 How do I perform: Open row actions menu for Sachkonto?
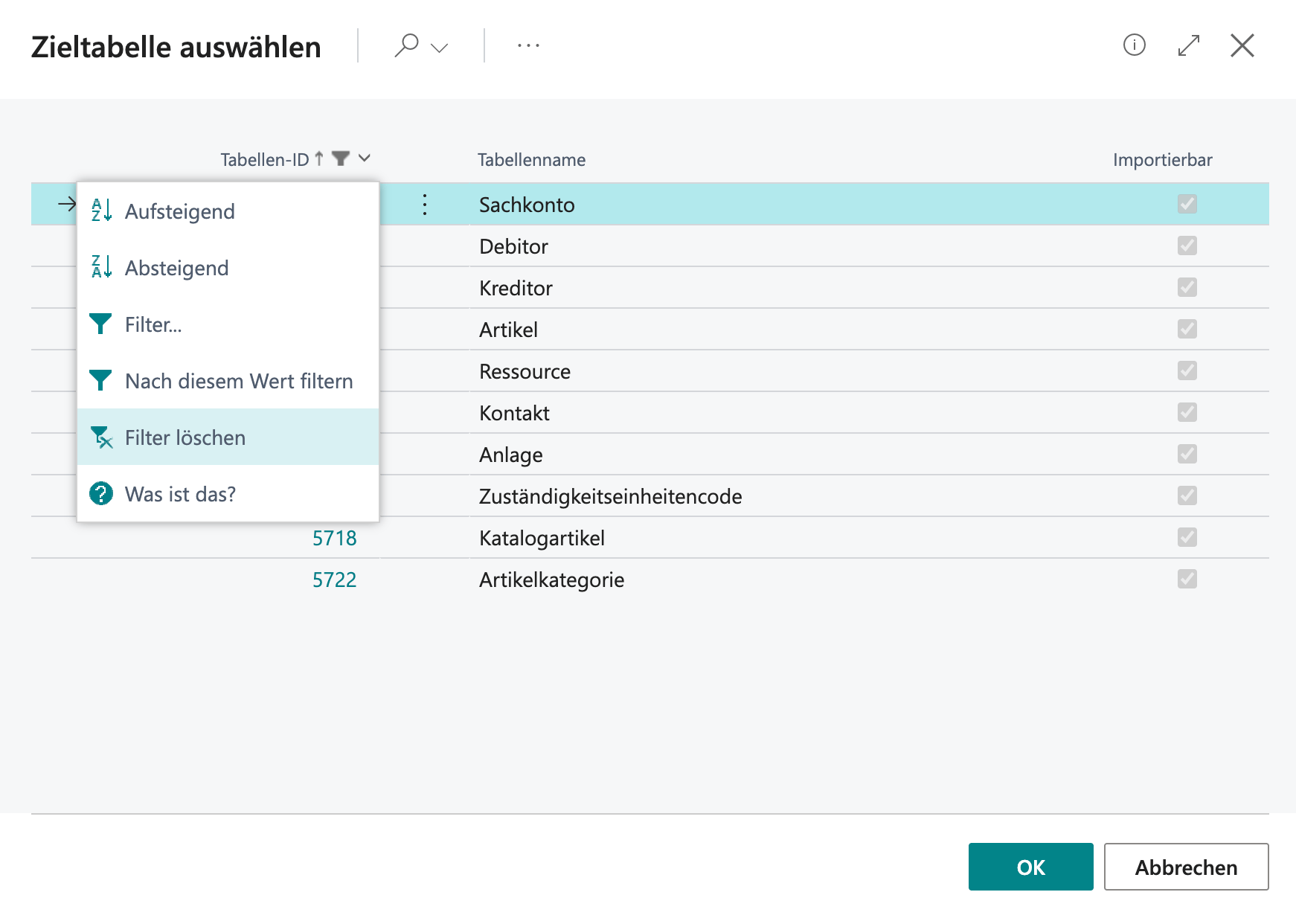pos(425,205)
